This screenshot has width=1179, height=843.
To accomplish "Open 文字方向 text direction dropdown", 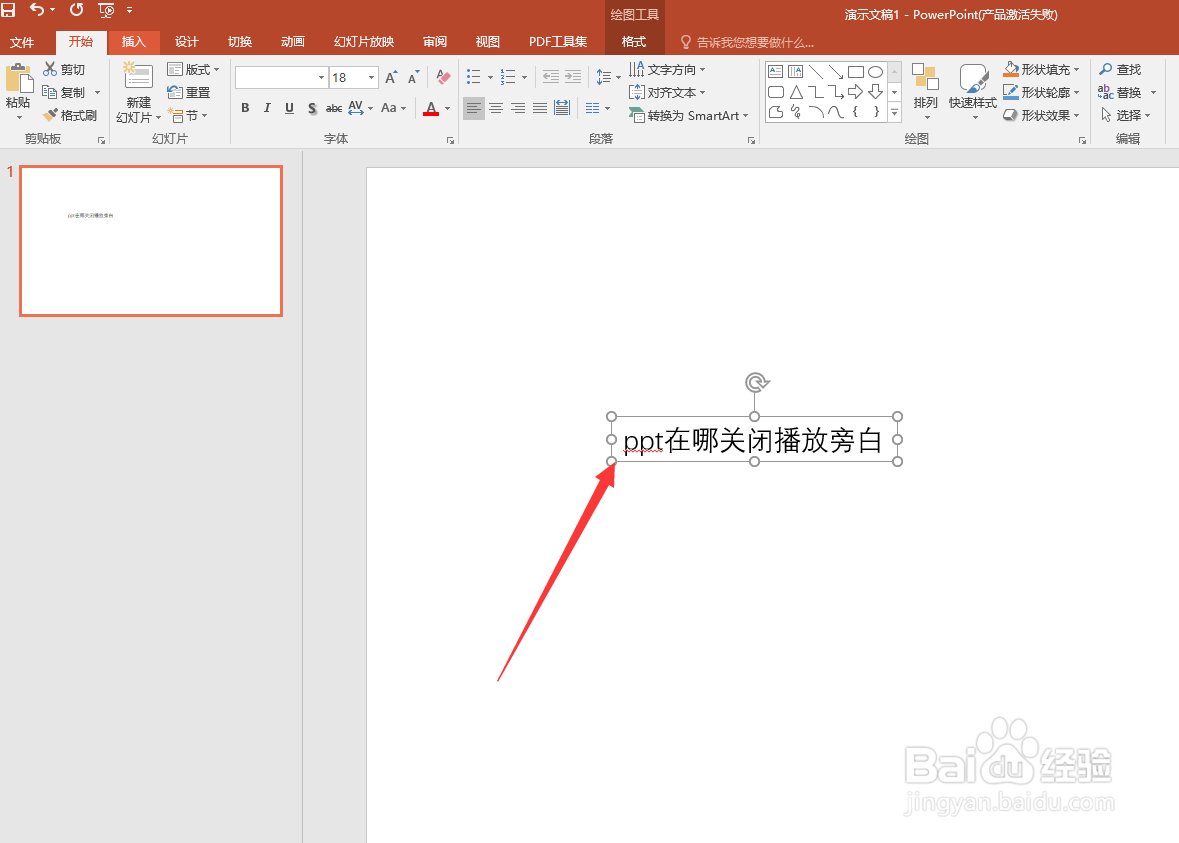I will point(667,69).
